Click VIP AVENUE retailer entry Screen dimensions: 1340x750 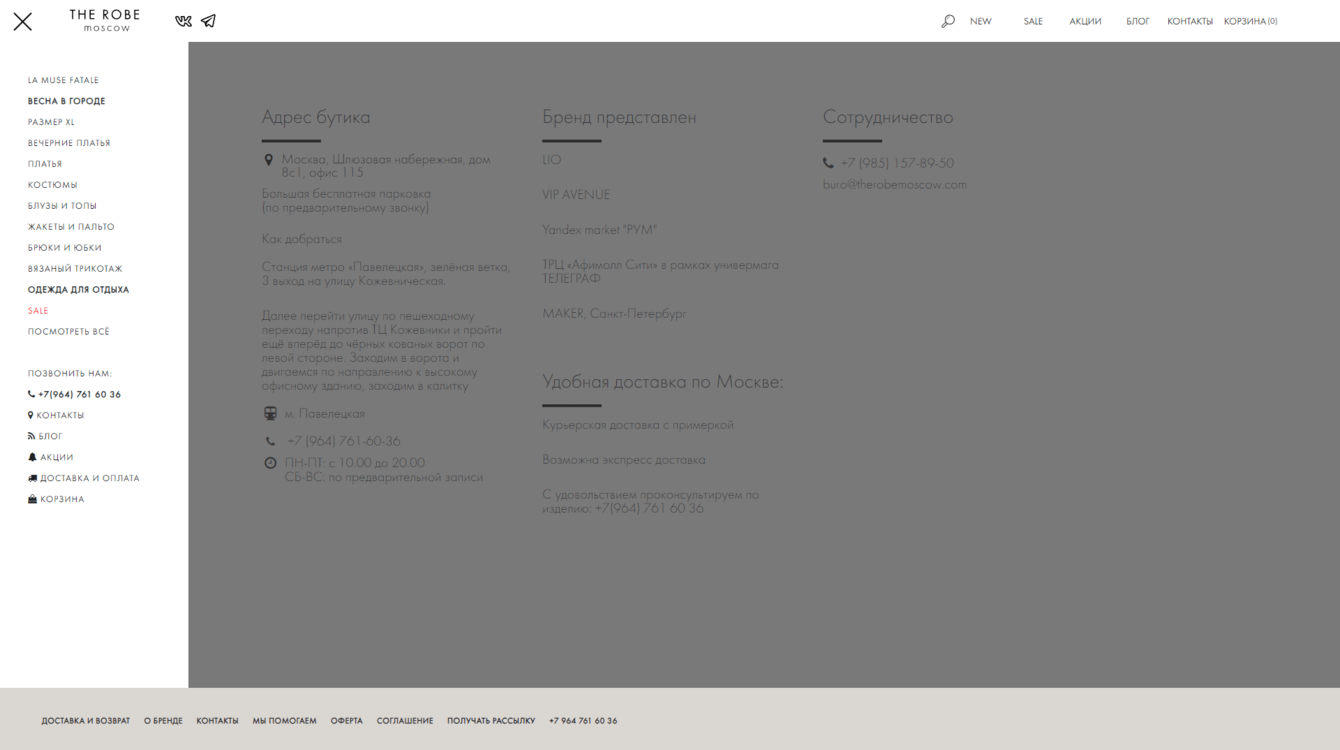click(576, 195)
